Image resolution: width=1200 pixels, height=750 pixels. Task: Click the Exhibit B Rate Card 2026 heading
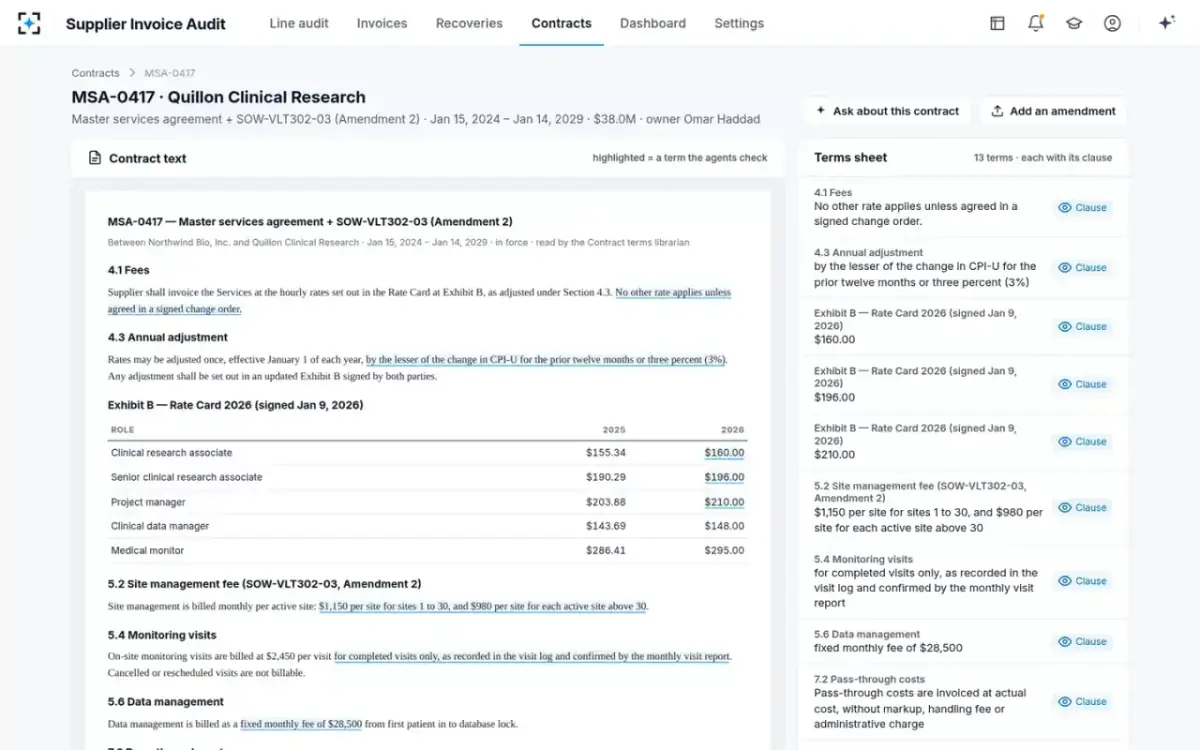[x=235, y=405]
